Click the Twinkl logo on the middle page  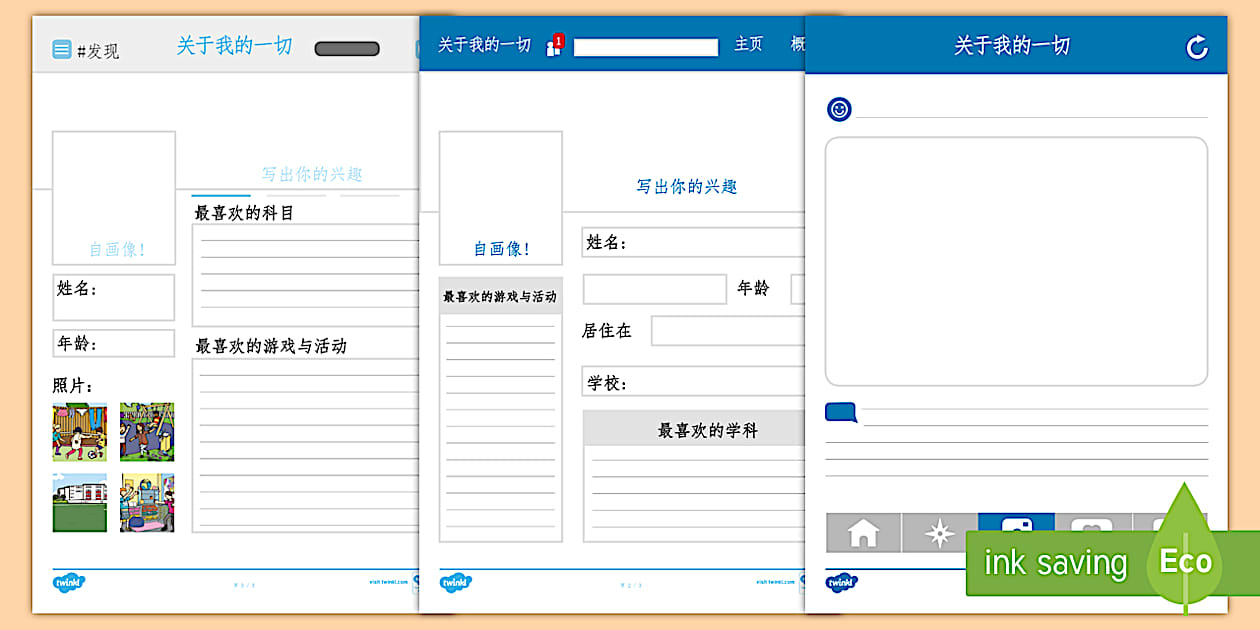(456, 582)
